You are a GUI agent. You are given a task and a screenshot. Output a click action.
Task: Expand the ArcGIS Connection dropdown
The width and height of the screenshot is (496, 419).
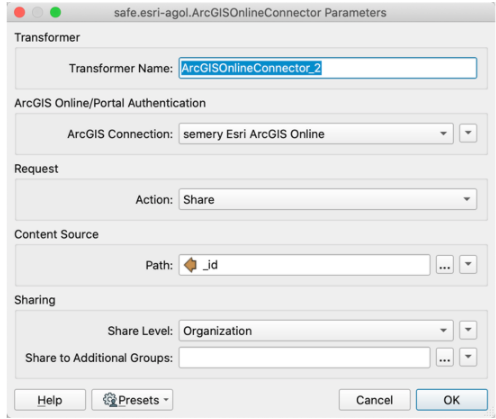pos(316,134)
